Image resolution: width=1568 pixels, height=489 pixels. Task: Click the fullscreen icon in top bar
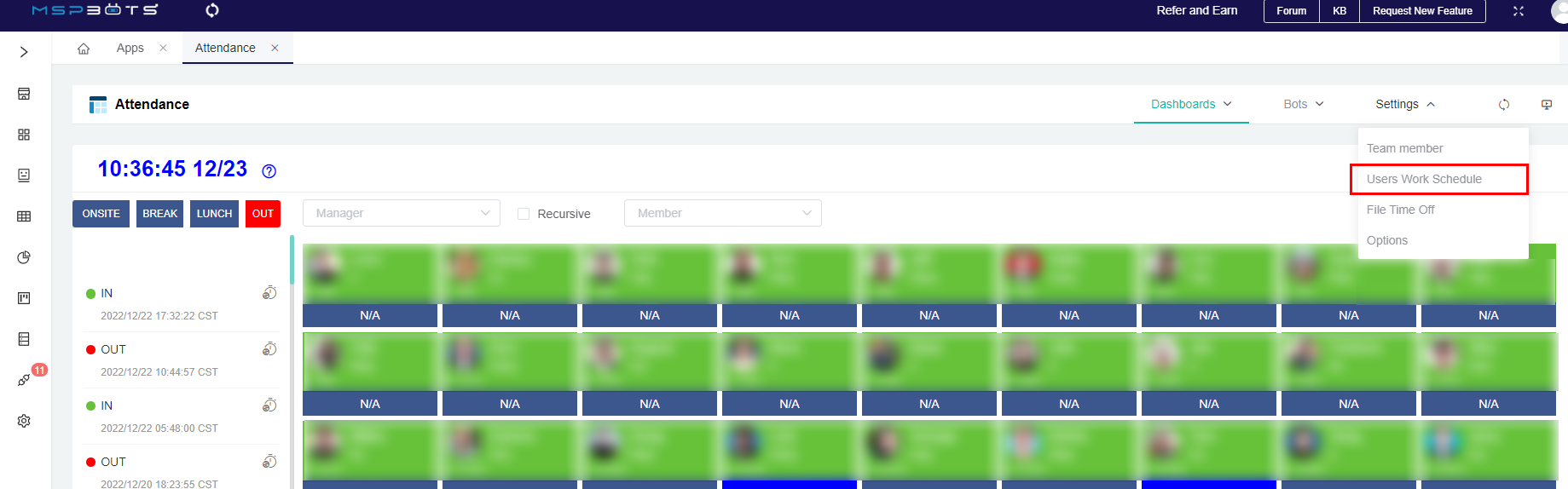[x=1519, y=11]
